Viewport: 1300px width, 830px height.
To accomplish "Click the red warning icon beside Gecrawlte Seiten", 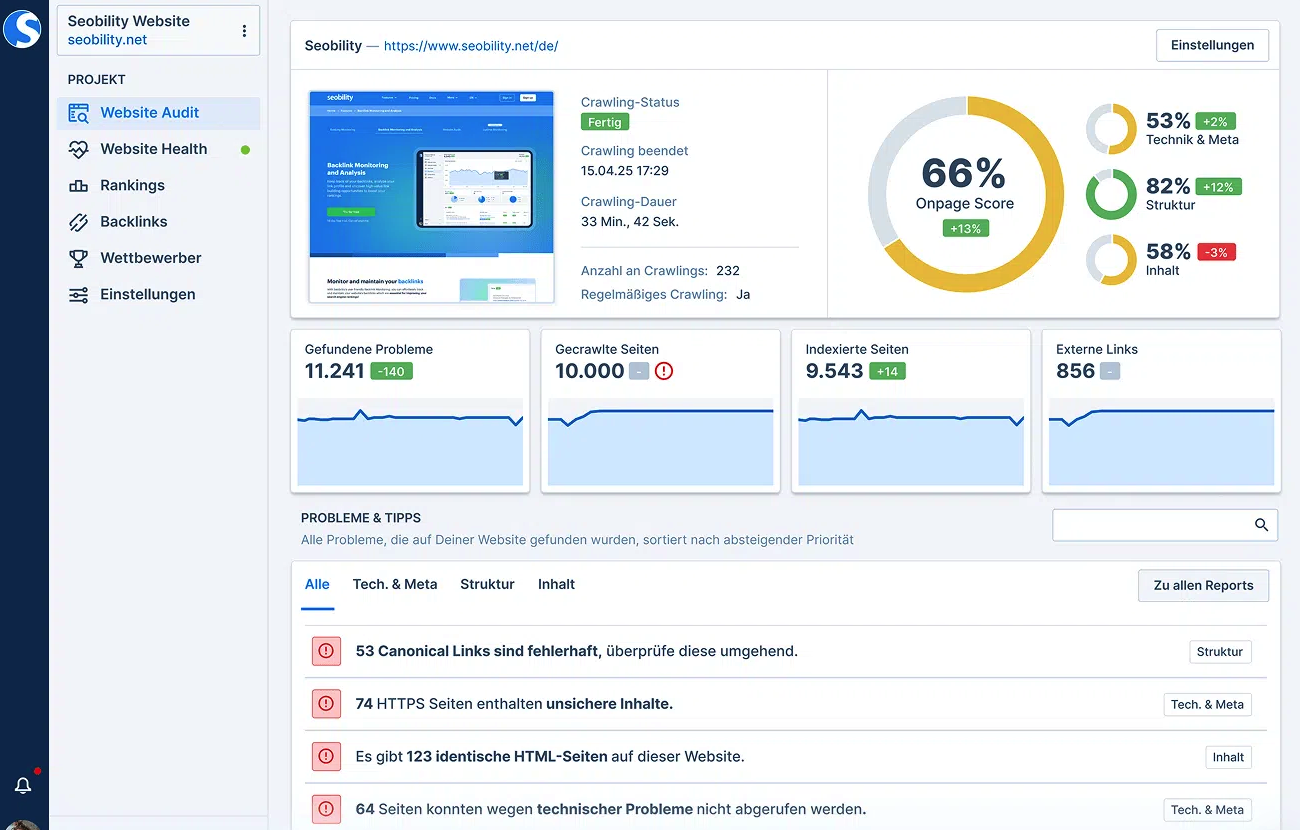I will [x=664, y=371].
